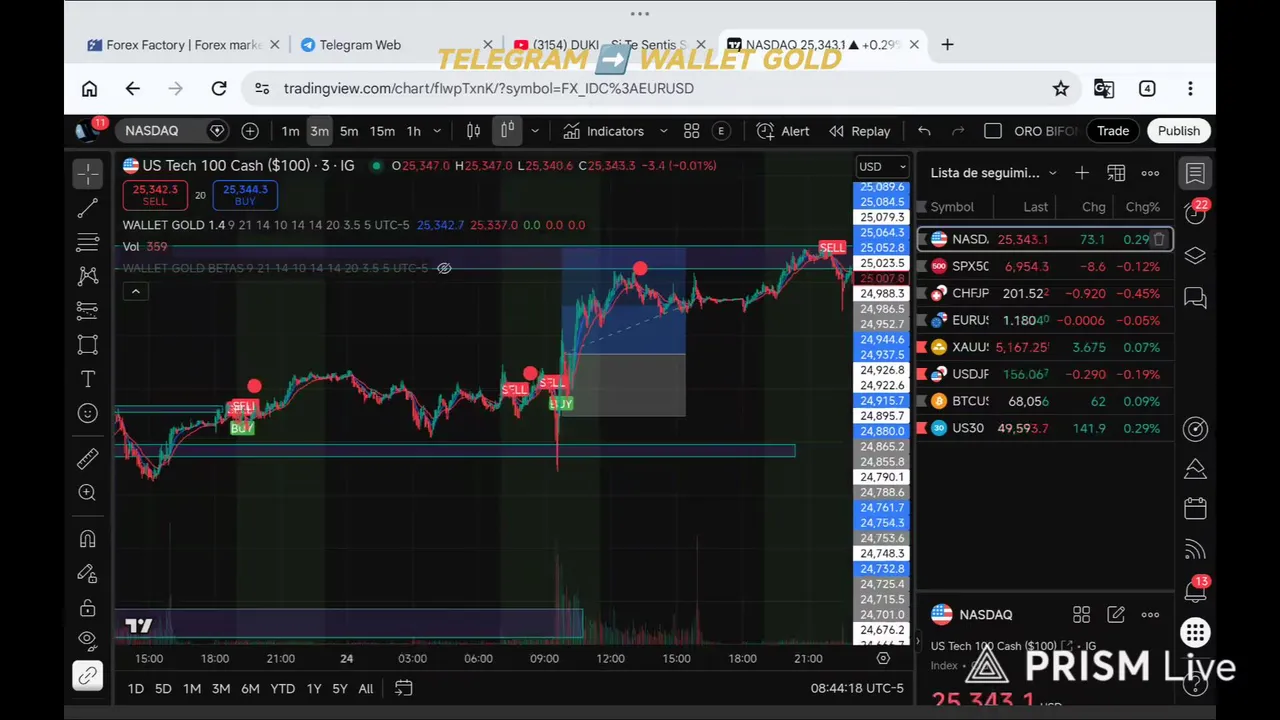
Task: Open watchlist three-dot settings menu
Action: [x=1150, y=173]
